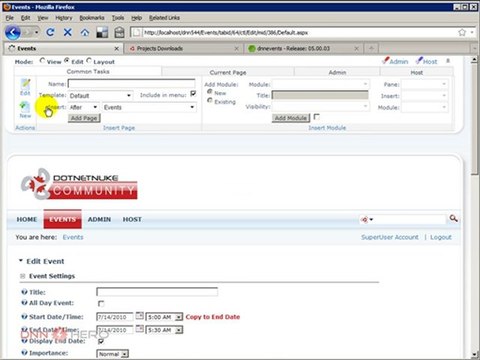The image size is (480, 360).
Task: Open the Insert After dropdown
Action: pos(83,107)
